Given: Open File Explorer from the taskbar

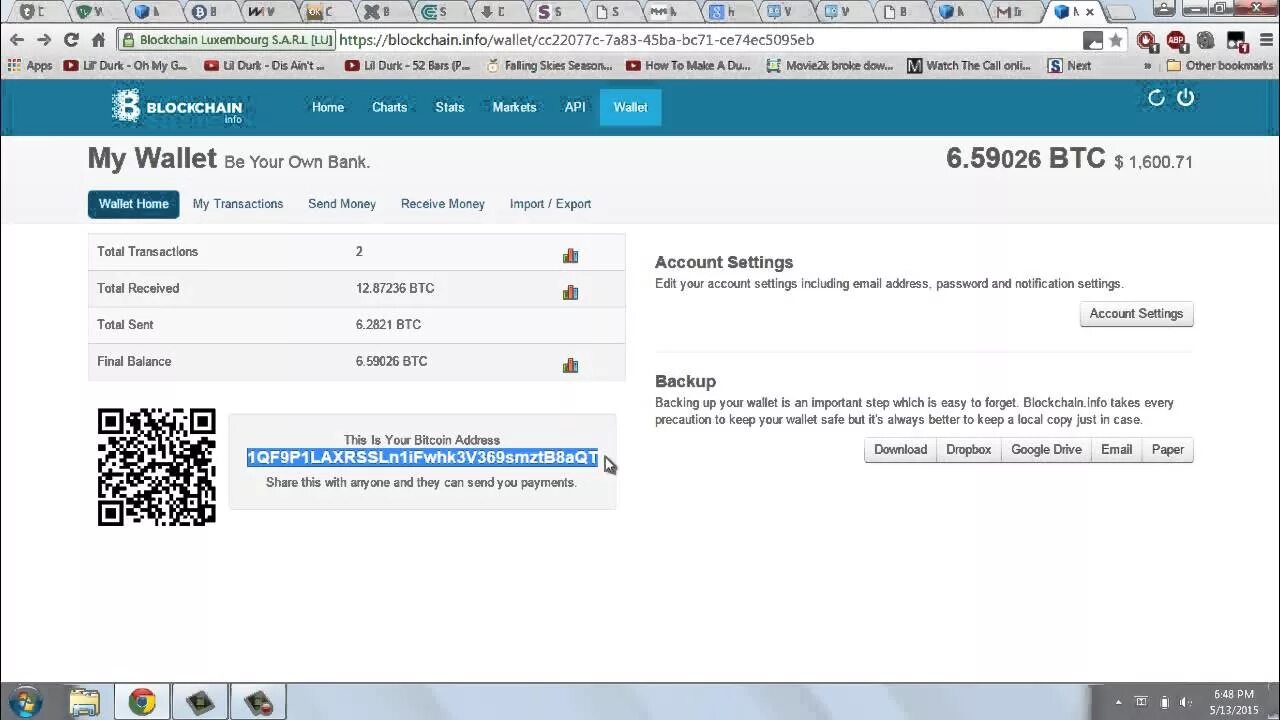Looking at the screenshot, I should coord(85,702).
